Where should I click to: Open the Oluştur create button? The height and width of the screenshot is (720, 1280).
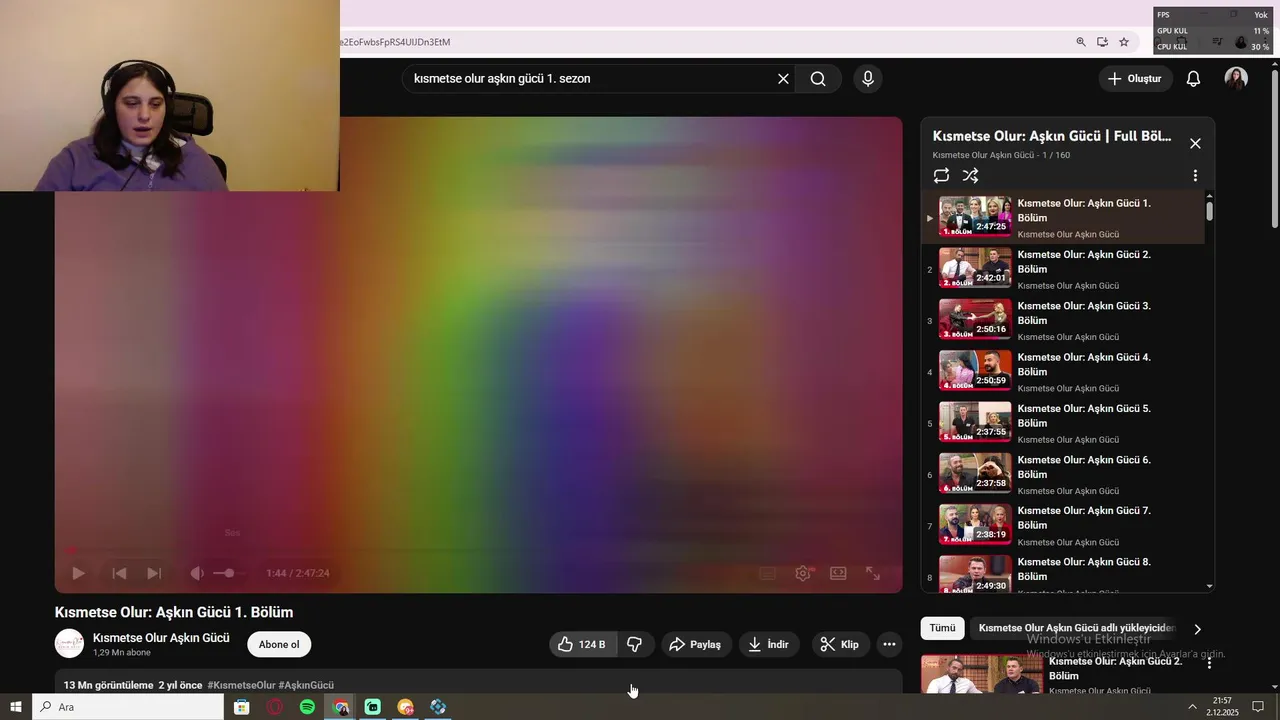(x=1135, y=79)
